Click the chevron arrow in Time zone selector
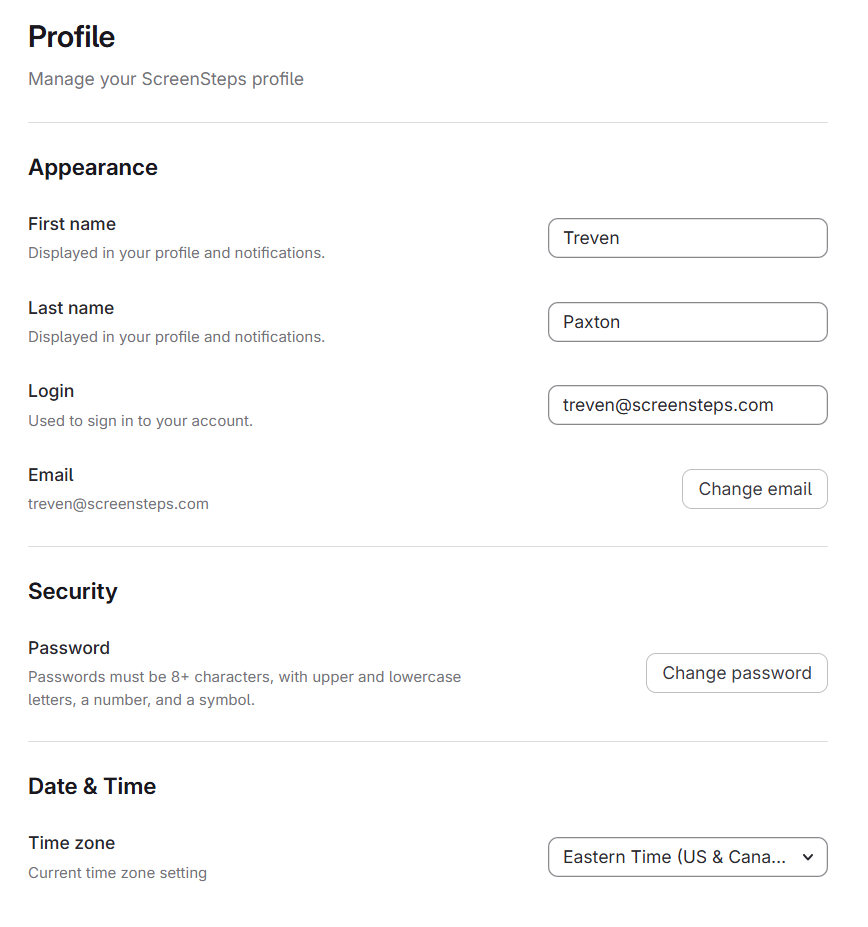Image resolution: width=868 pixels, height=927 pixels. [x=808, y=857]
